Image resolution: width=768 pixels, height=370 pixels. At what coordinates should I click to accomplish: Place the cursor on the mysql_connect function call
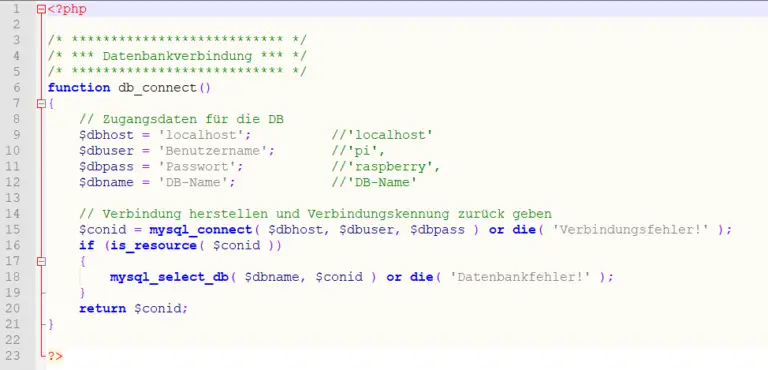[x=200, y=230]
